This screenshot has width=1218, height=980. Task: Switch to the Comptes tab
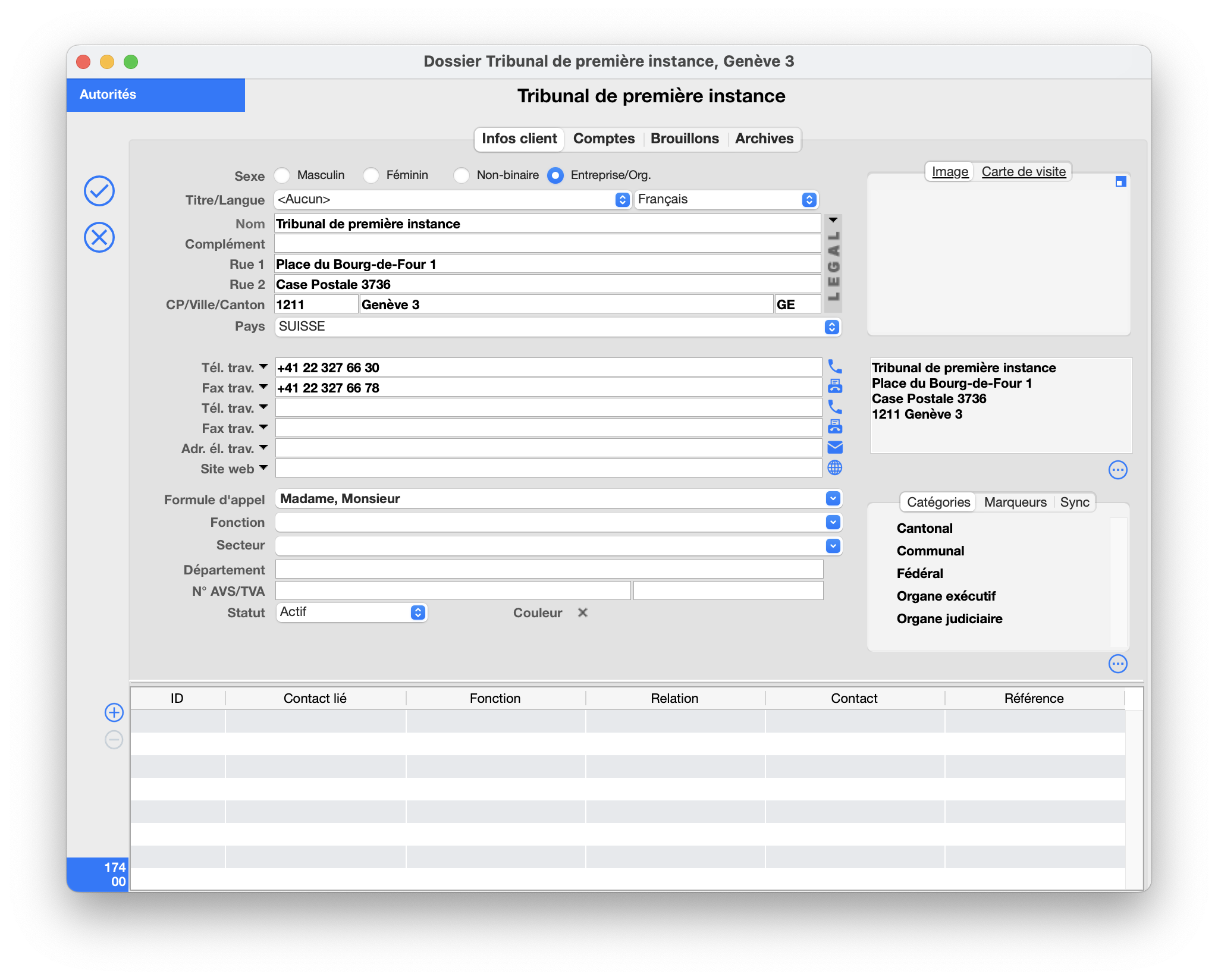click(x=604, y=139)
